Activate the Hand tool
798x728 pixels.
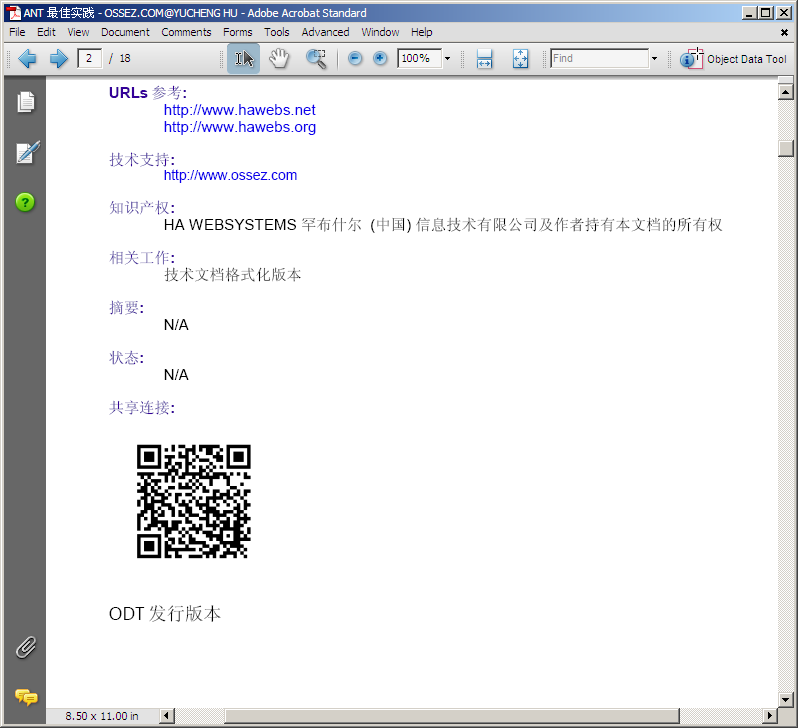pyautogui.click(x=279, y=59)
